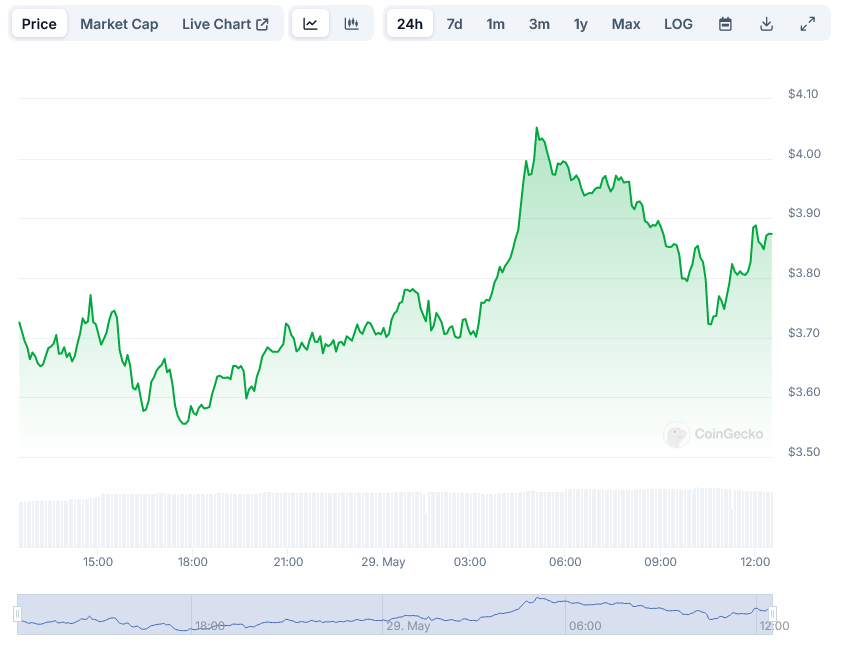Click left handle of range navigator

click(x=18, y=614)
